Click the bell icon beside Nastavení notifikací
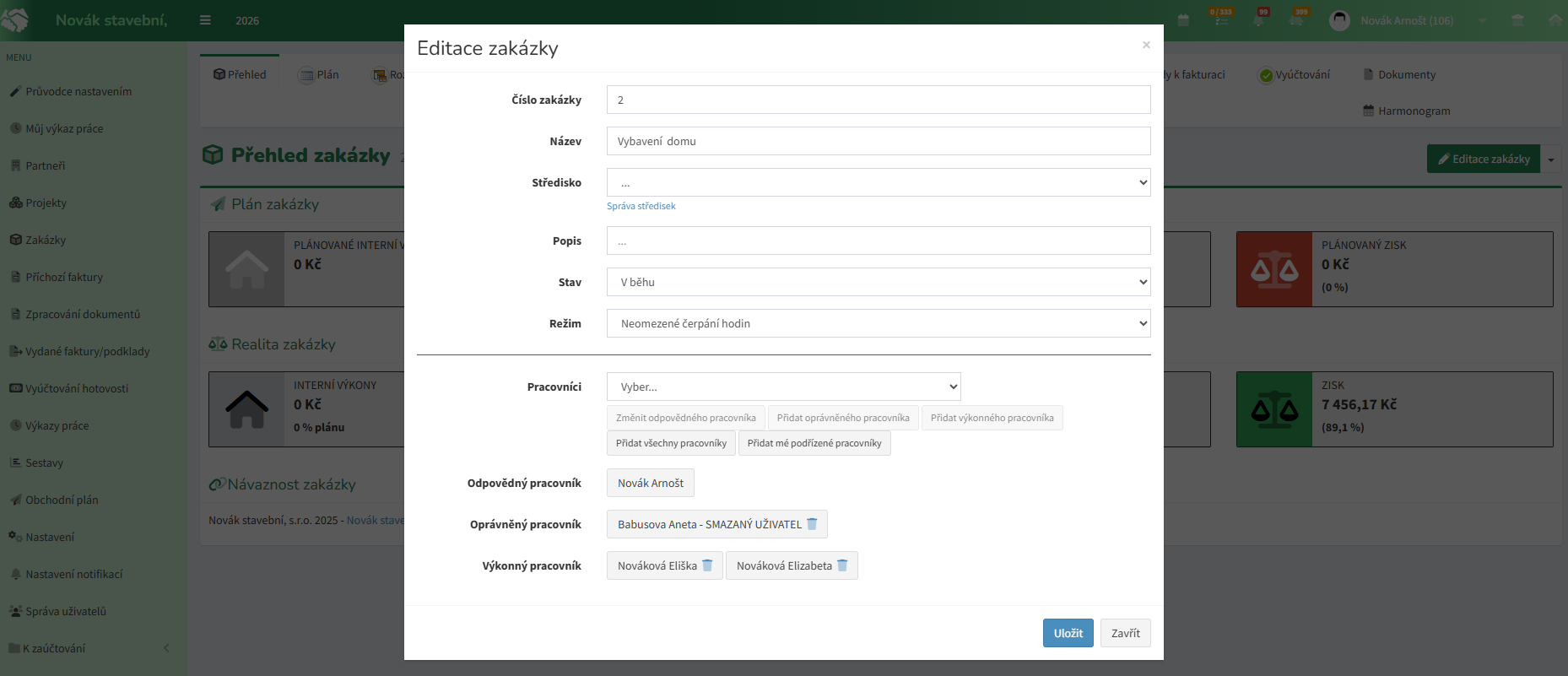The height and width of the screenshot is (676, 1568). point(15,574)
